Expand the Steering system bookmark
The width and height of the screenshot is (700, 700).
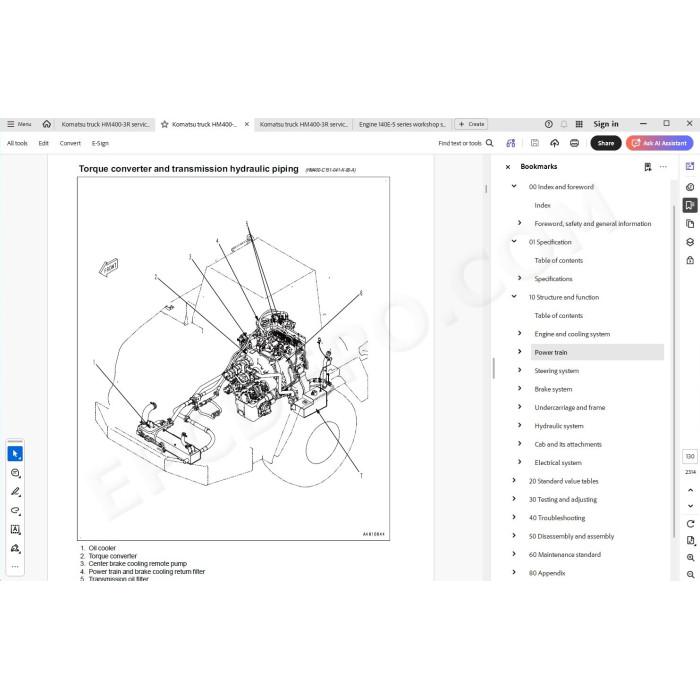[x=520, y=370]
